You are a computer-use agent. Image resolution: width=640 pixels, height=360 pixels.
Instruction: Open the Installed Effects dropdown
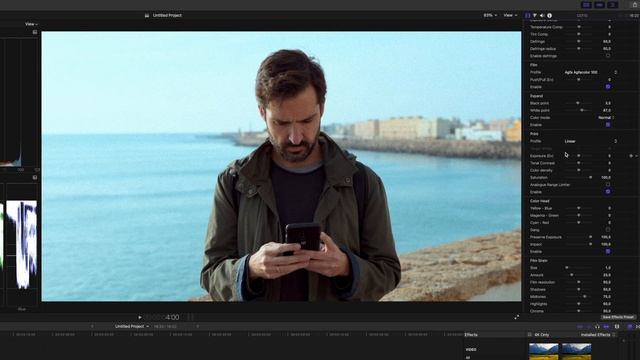598,335
